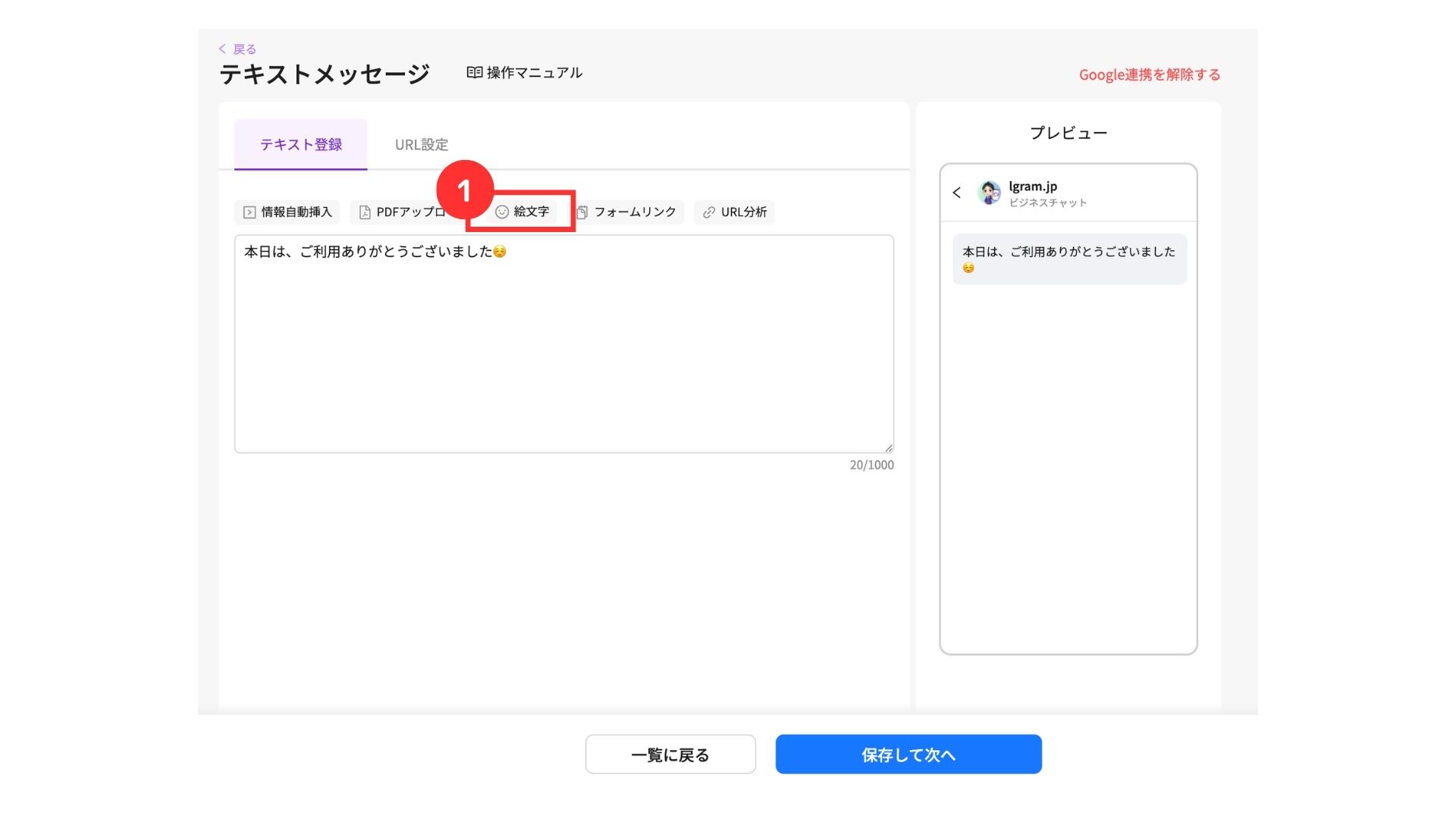
Task: Grab the text area resize handle
Action: (x=889, y=448)
